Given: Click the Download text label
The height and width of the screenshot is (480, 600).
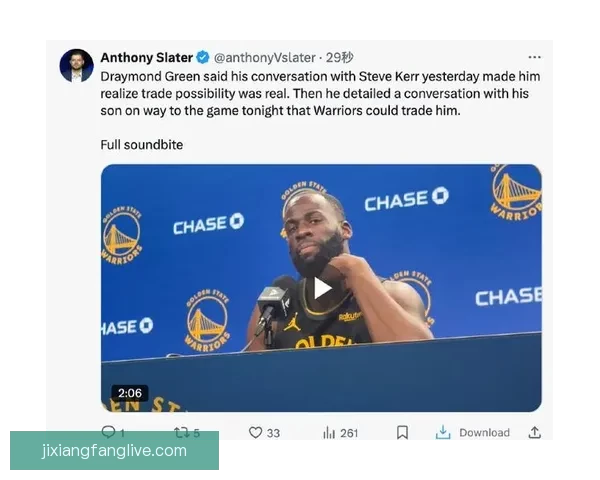Looking at the screenshot, I should tap(484, 433).
